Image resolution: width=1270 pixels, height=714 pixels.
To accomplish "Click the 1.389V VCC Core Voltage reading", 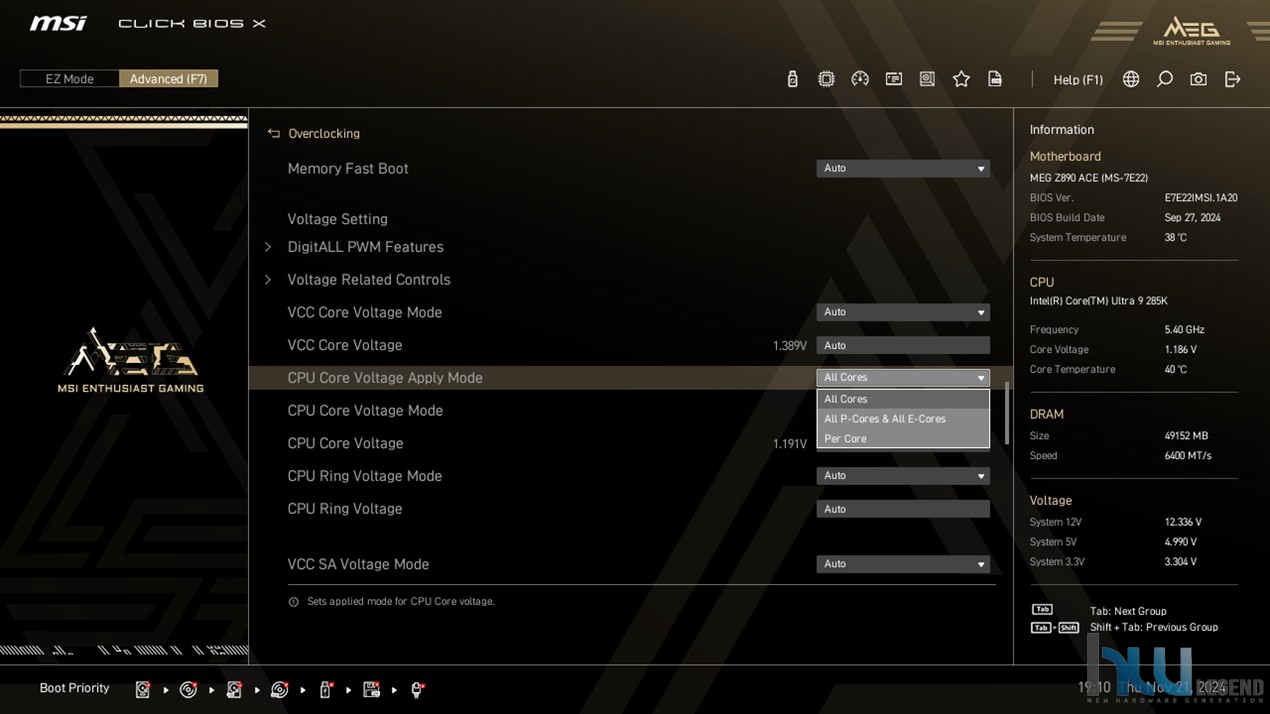I will coord(790,346).
